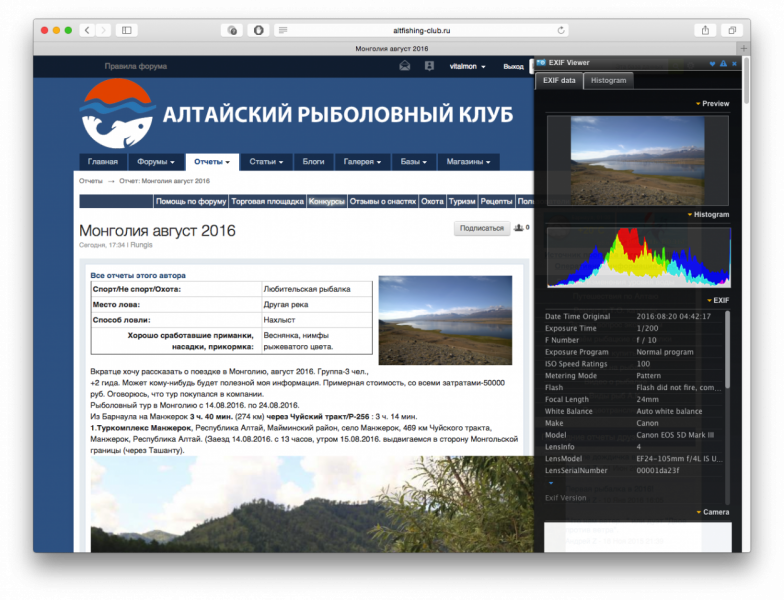This screenshot has height=600, width=784.
Task: Open the Форумы dropdown menu
Action: pos(156,162)
